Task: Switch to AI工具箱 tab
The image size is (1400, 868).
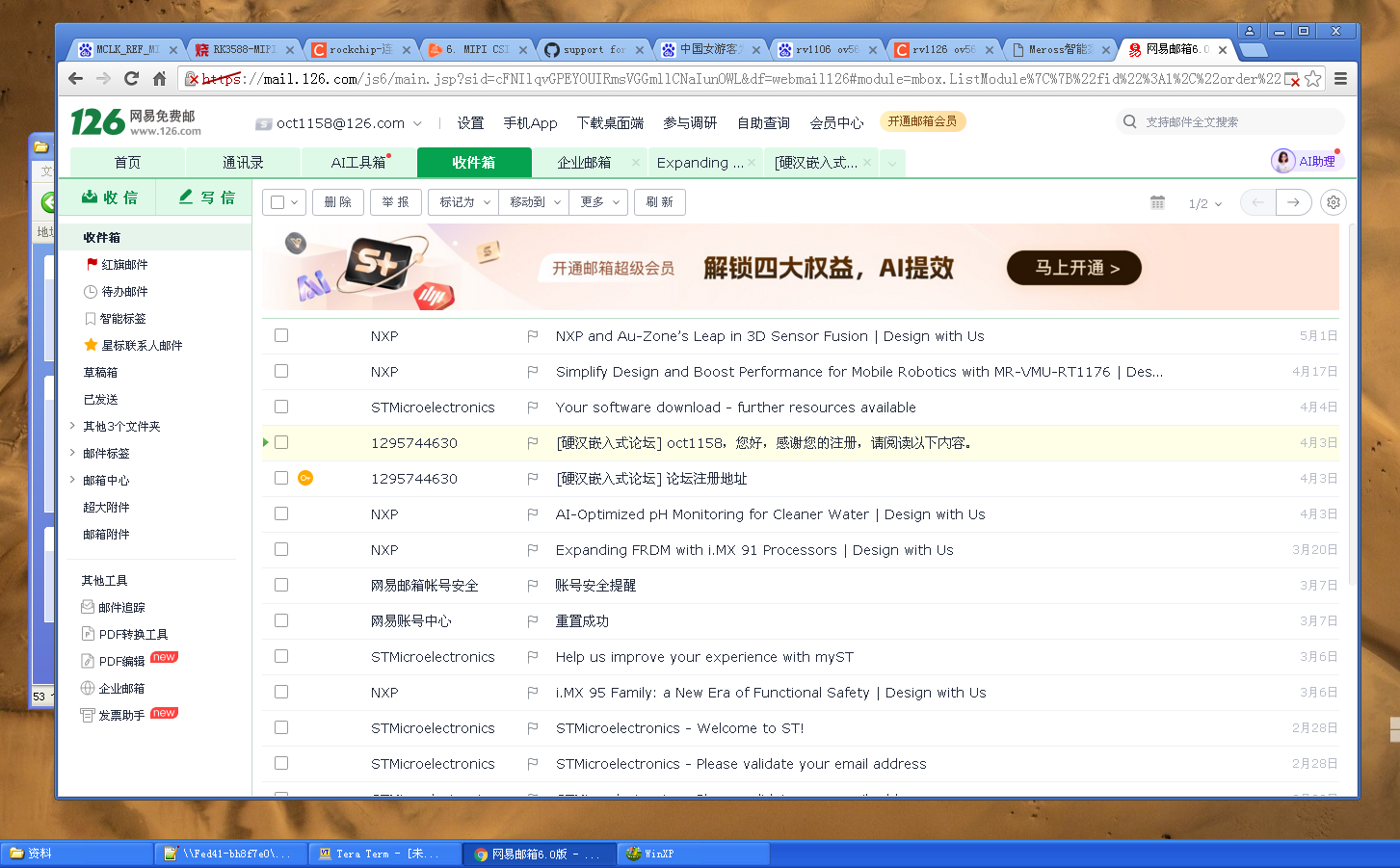Action: click(358, 163)
